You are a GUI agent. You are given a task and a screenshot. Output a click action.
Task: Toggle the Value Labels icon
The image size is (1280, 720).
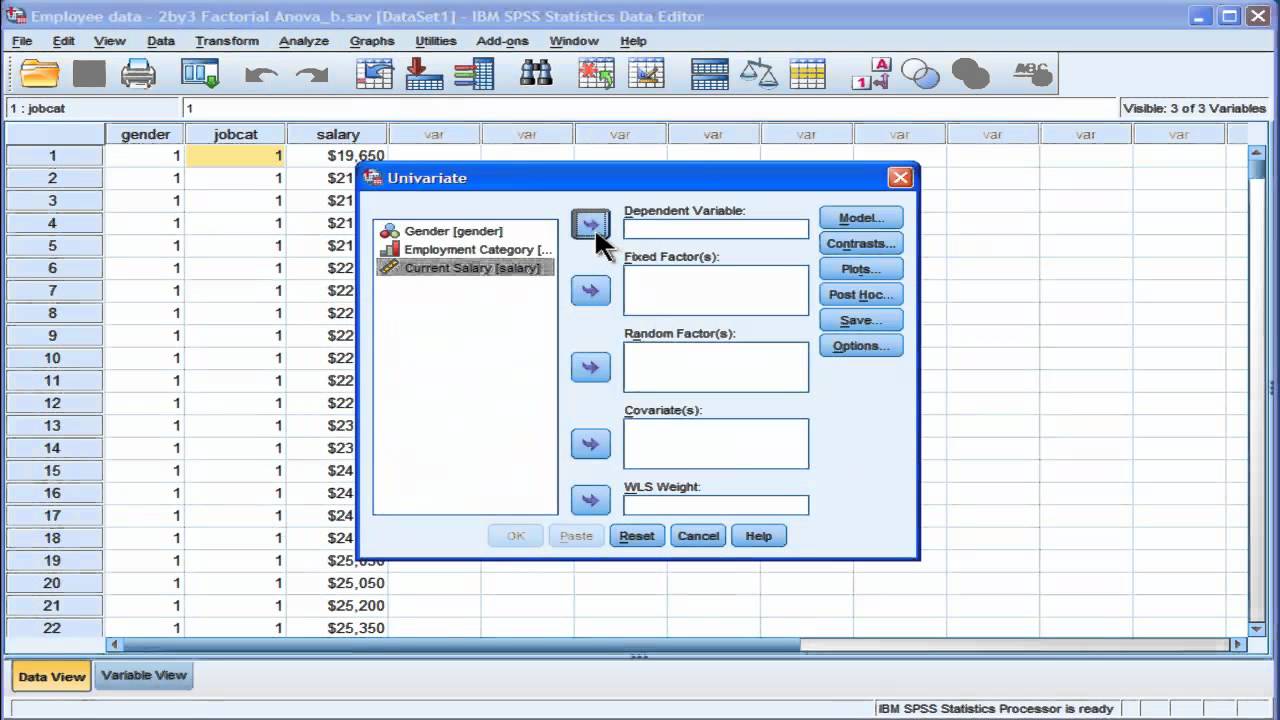(x=870, y=74)
